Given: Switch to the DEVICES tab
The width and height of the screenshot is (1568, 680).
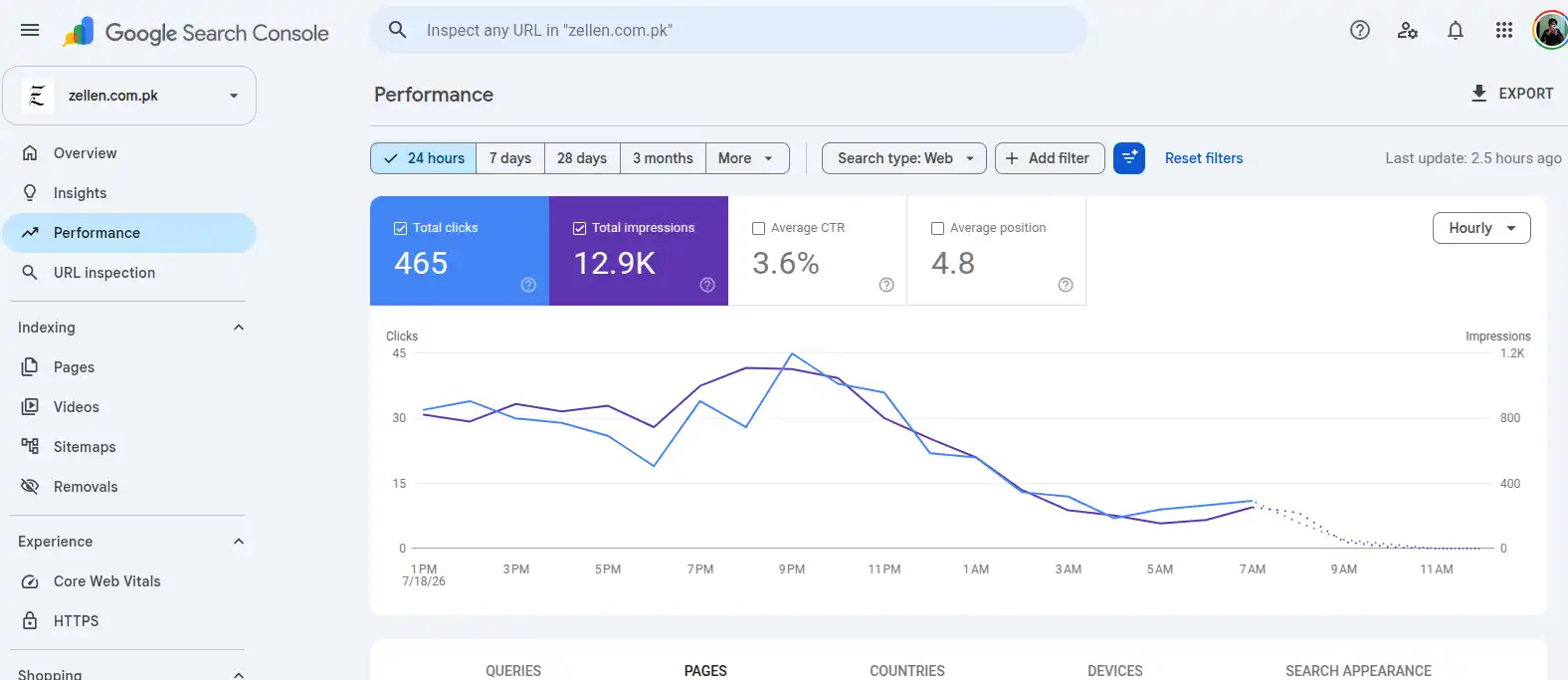Looking at the screenshot, I should pos(1115,671).
